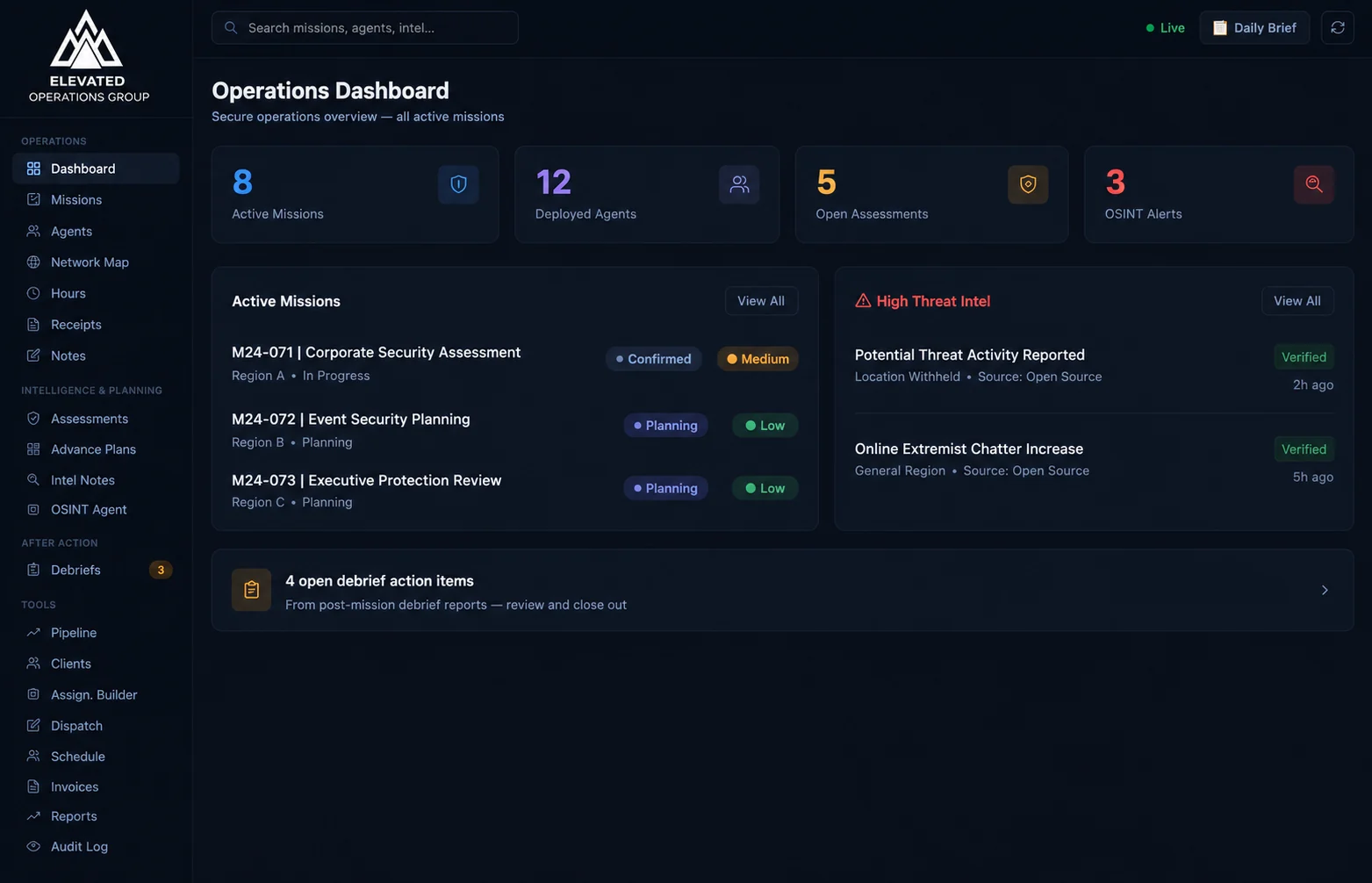This screenshot has width=1372, height=883.
Task: Click the Intel Notes magnifier icon
Action: click(x=33, y=480)
